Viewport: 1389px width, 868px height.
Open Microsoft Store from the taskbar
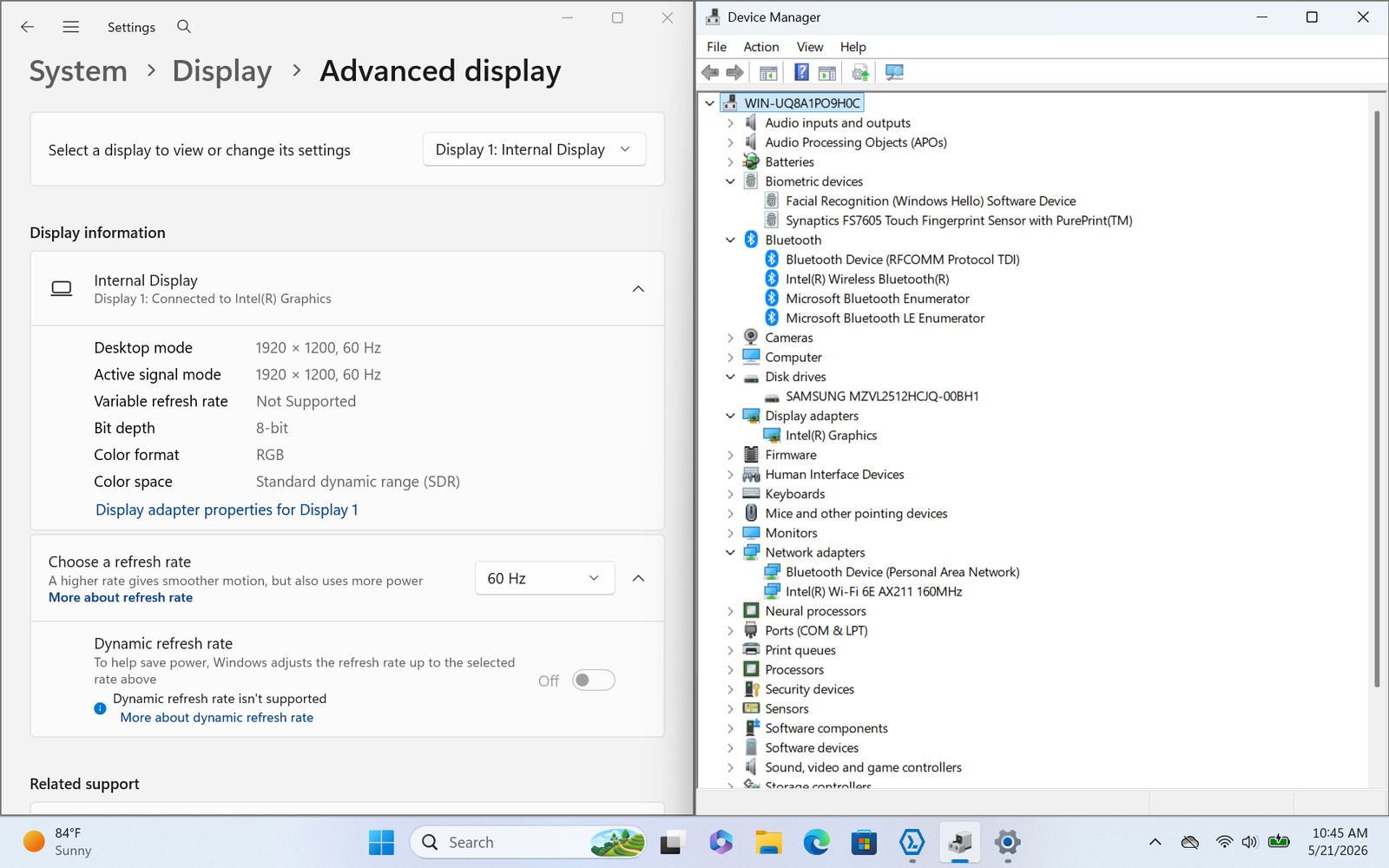point(863,842)
